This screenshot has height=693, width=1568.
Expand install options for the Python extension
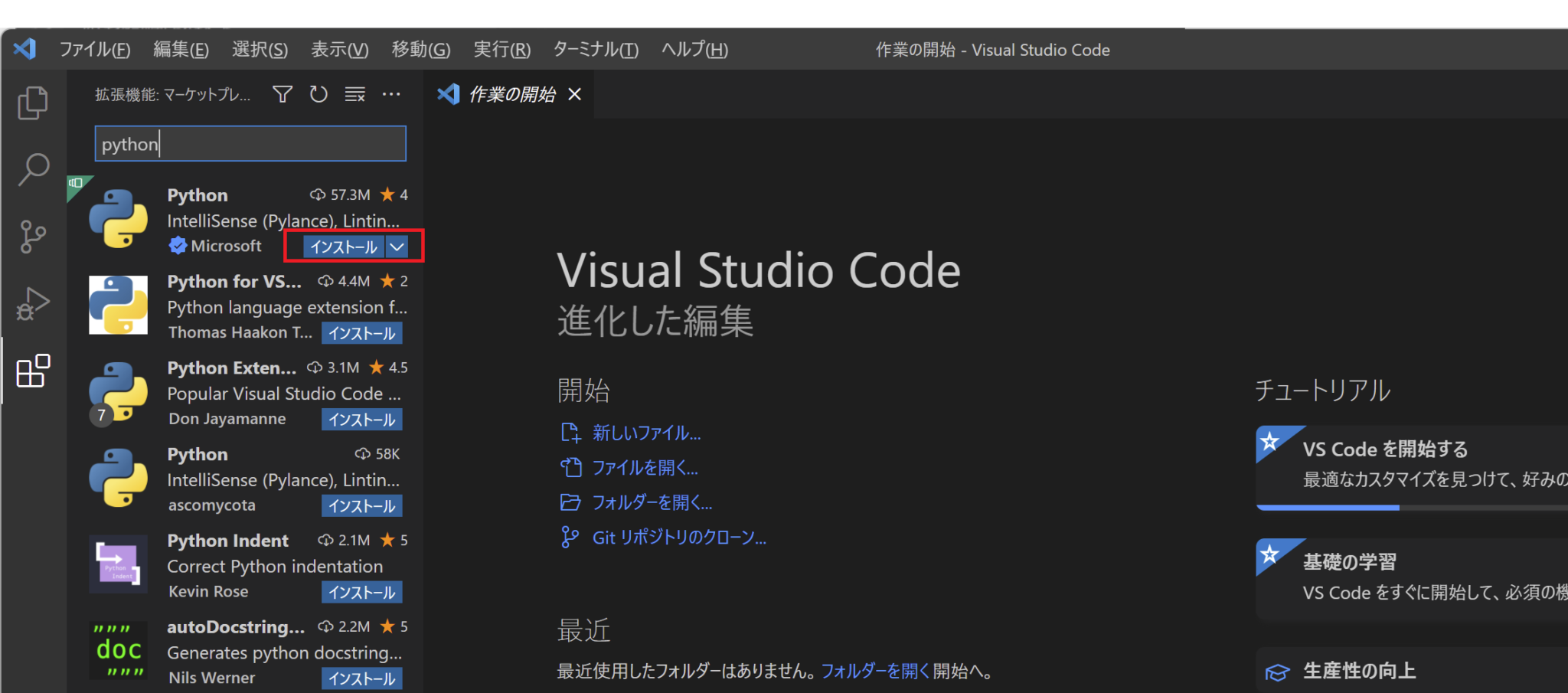tap(397, 246)
